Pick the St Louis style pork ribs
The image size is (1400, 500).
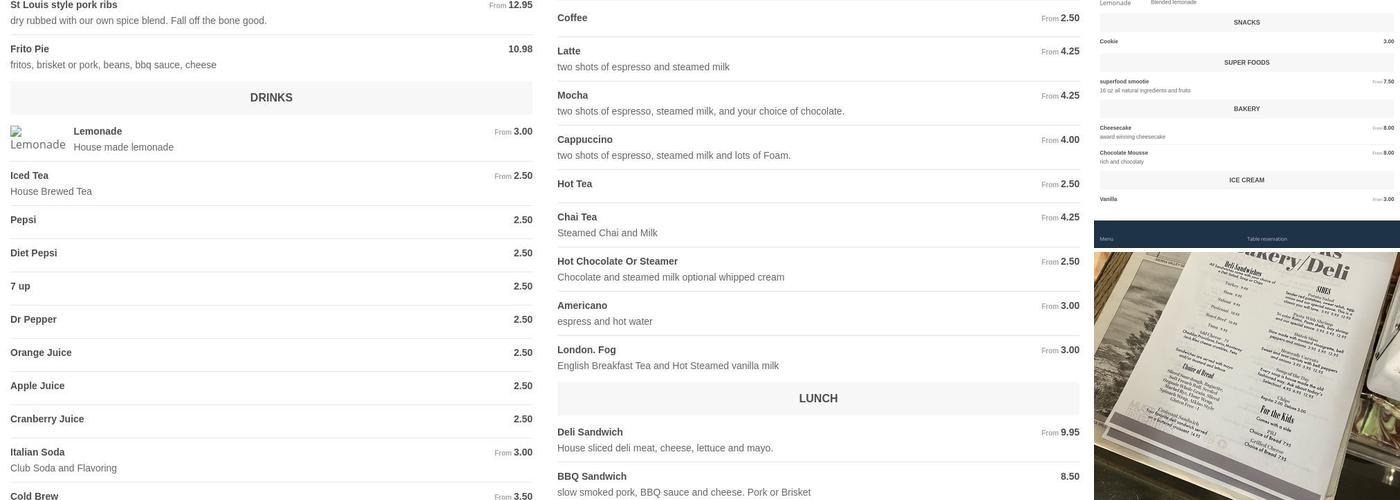pos(271,13)
